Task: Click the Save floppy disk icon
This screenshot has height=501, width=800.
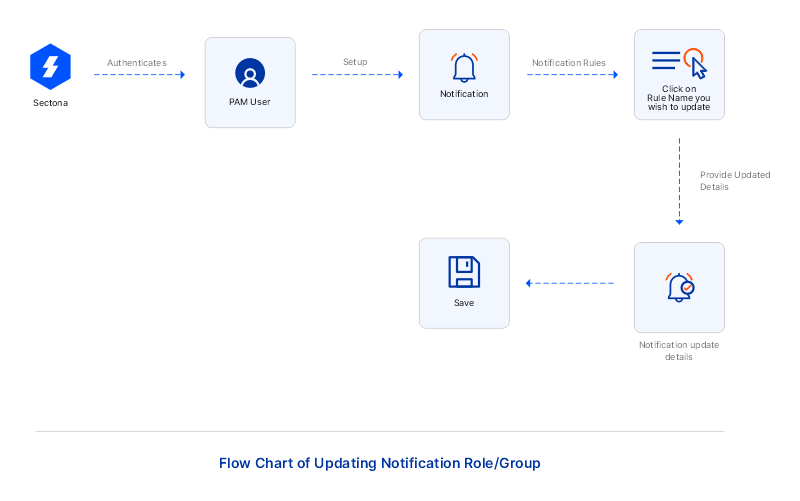Action: [x=464, y=272]
